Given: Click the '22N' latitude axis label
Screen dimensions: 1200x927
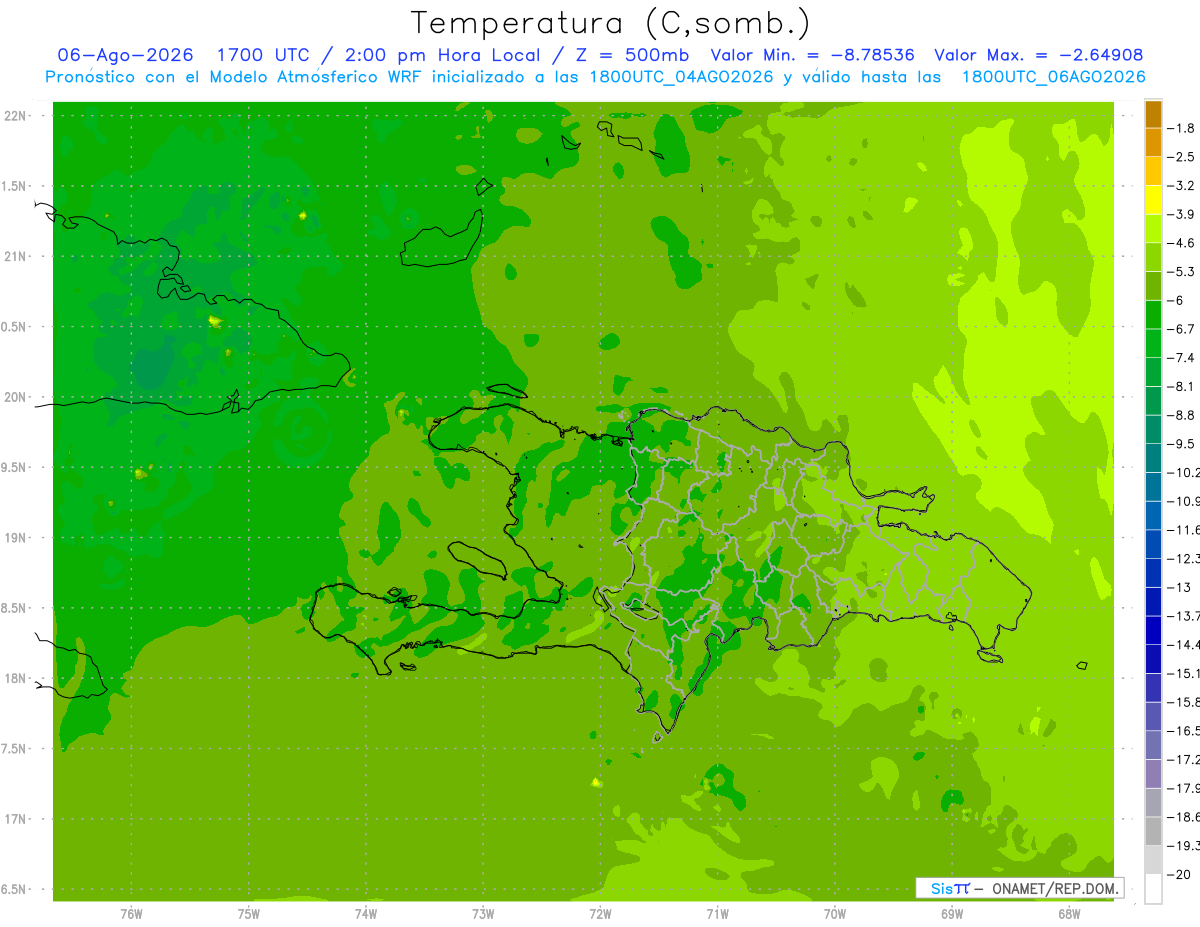Looking at the screenshot, I should 14,116.
